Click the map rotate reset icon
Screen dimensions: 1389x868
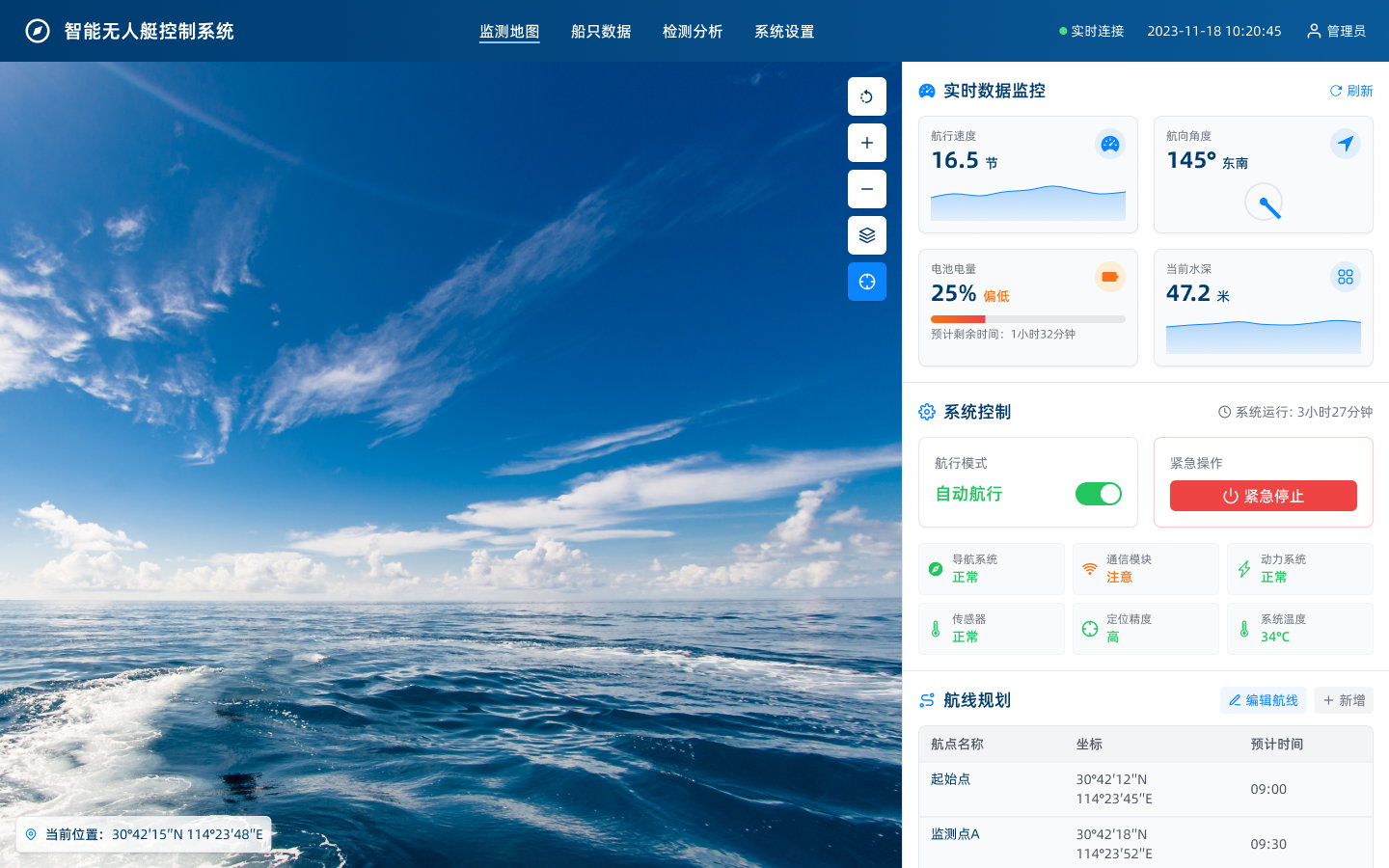pyautogui.click(x=866, y=96)
